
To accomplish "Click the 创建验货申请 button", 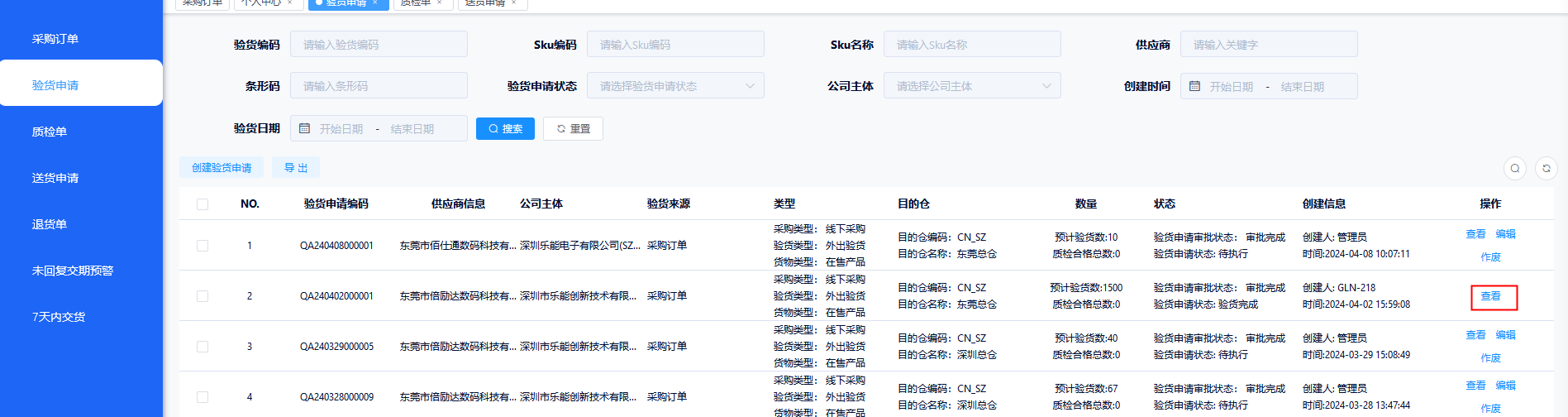I will coord(222,168).
